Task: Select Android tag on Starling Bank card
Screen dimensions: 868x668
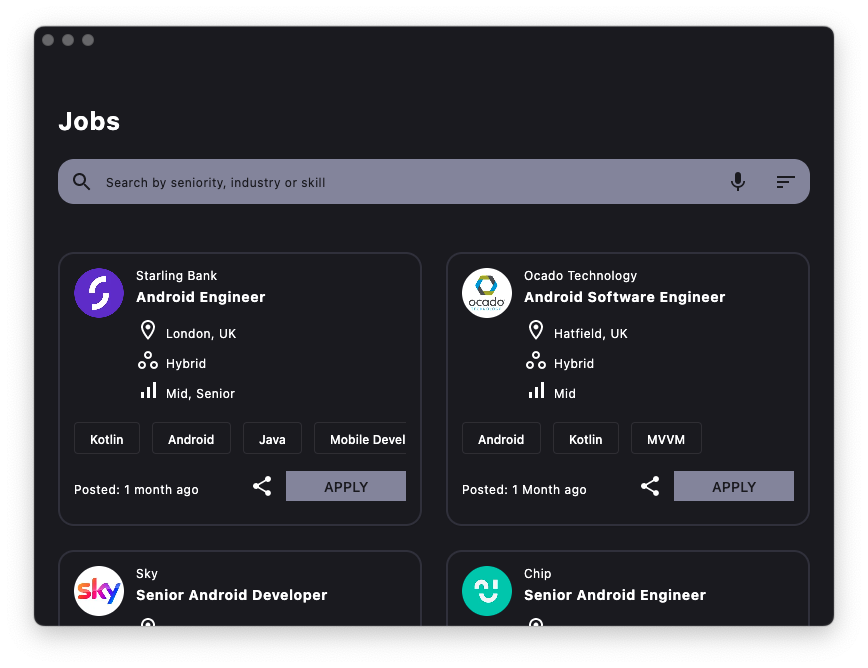Action: [x=191, y=438]
